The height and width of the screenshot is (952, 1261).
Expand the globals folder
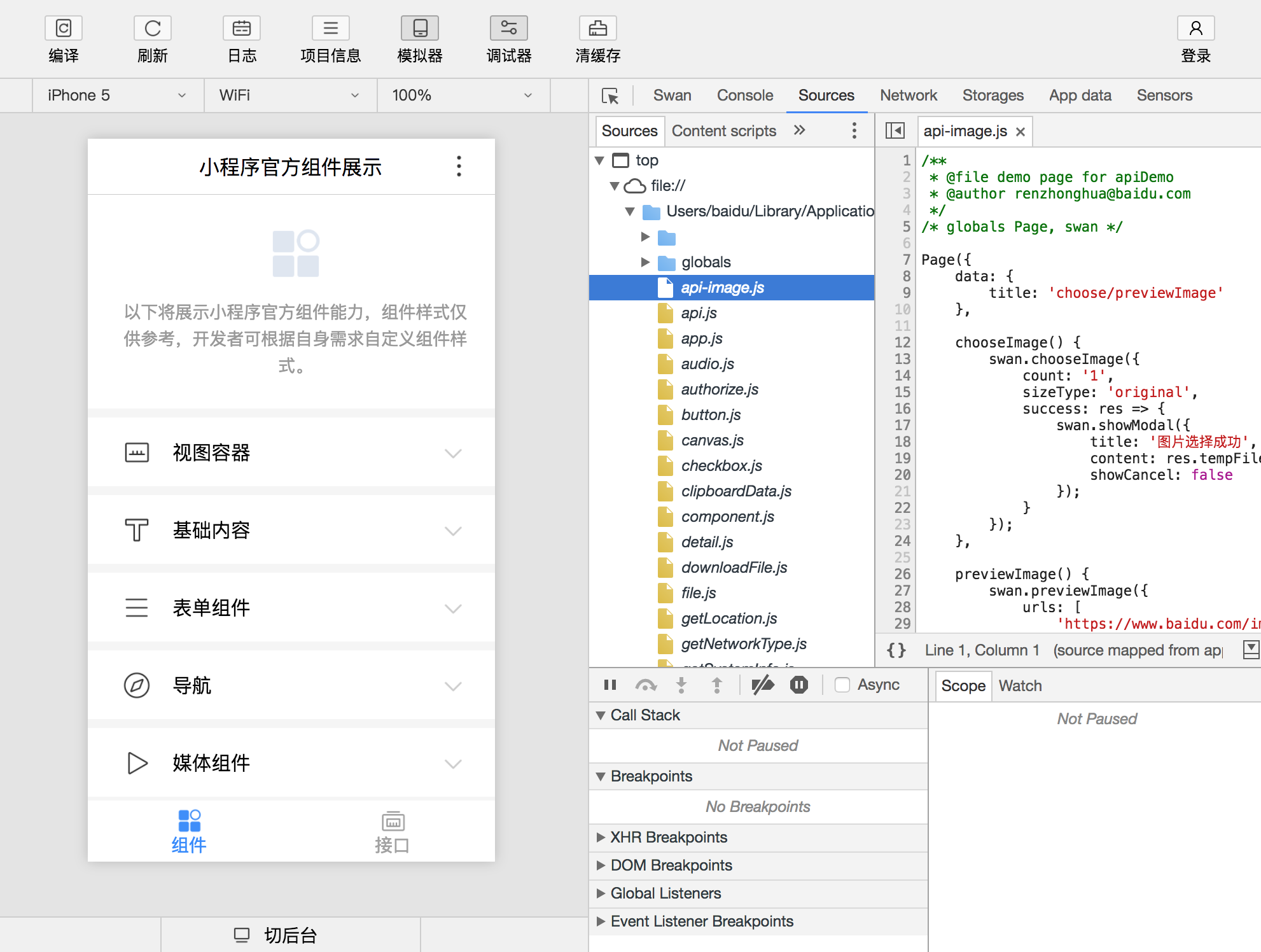pos(645,262)
